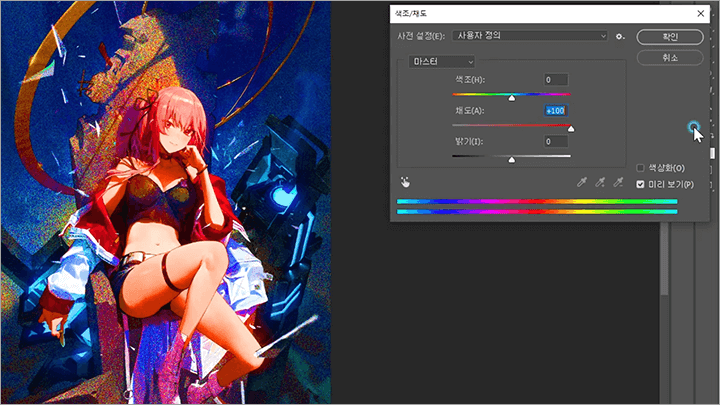Click the 채도(A) saturation value field
The width and height of the screenshot is (720, 405).
[556, 111]
